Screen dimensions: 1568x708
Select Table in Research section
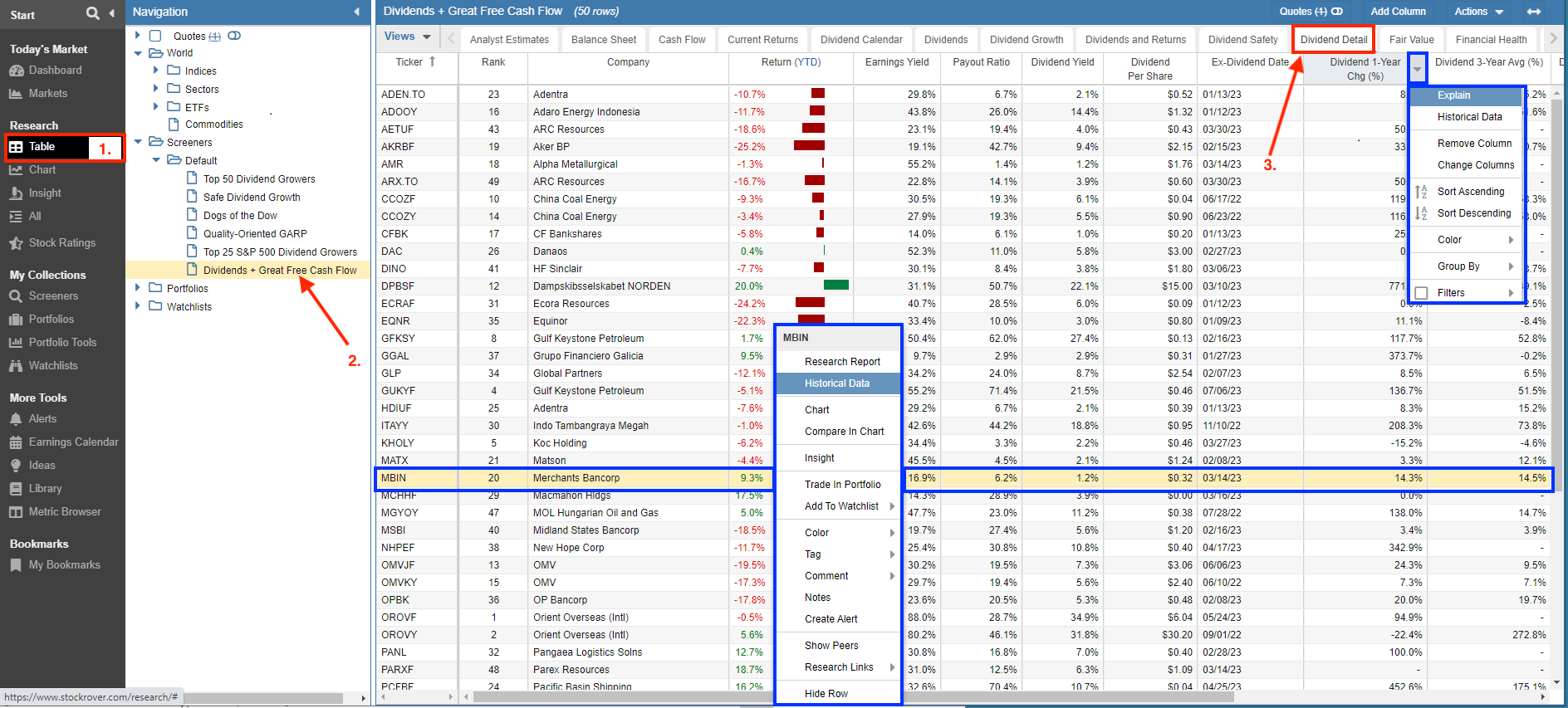click(x=48, y=147)
